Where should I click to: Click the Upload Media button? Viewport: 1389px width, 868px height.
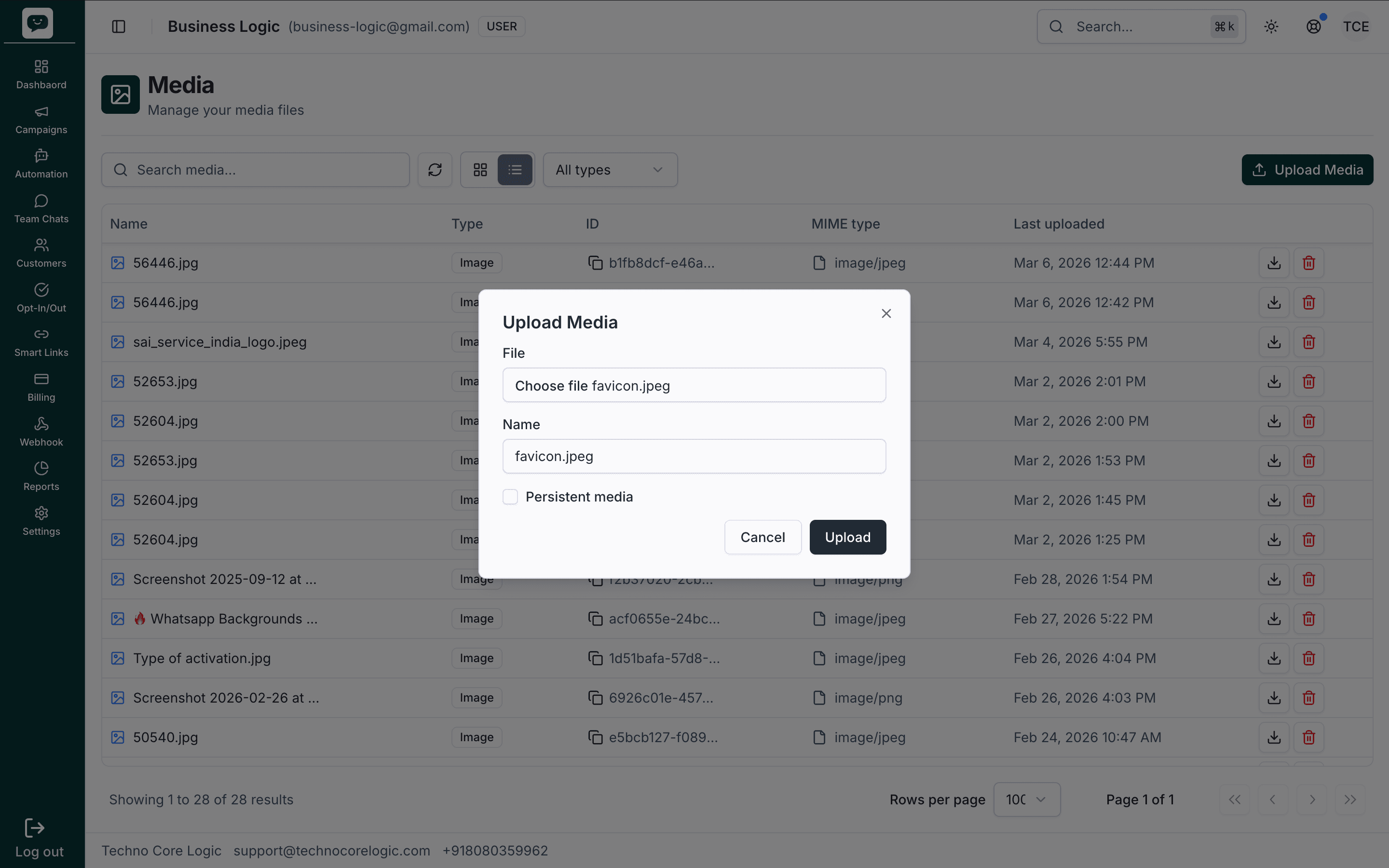pyautogui.click(x=1307, y=170)
